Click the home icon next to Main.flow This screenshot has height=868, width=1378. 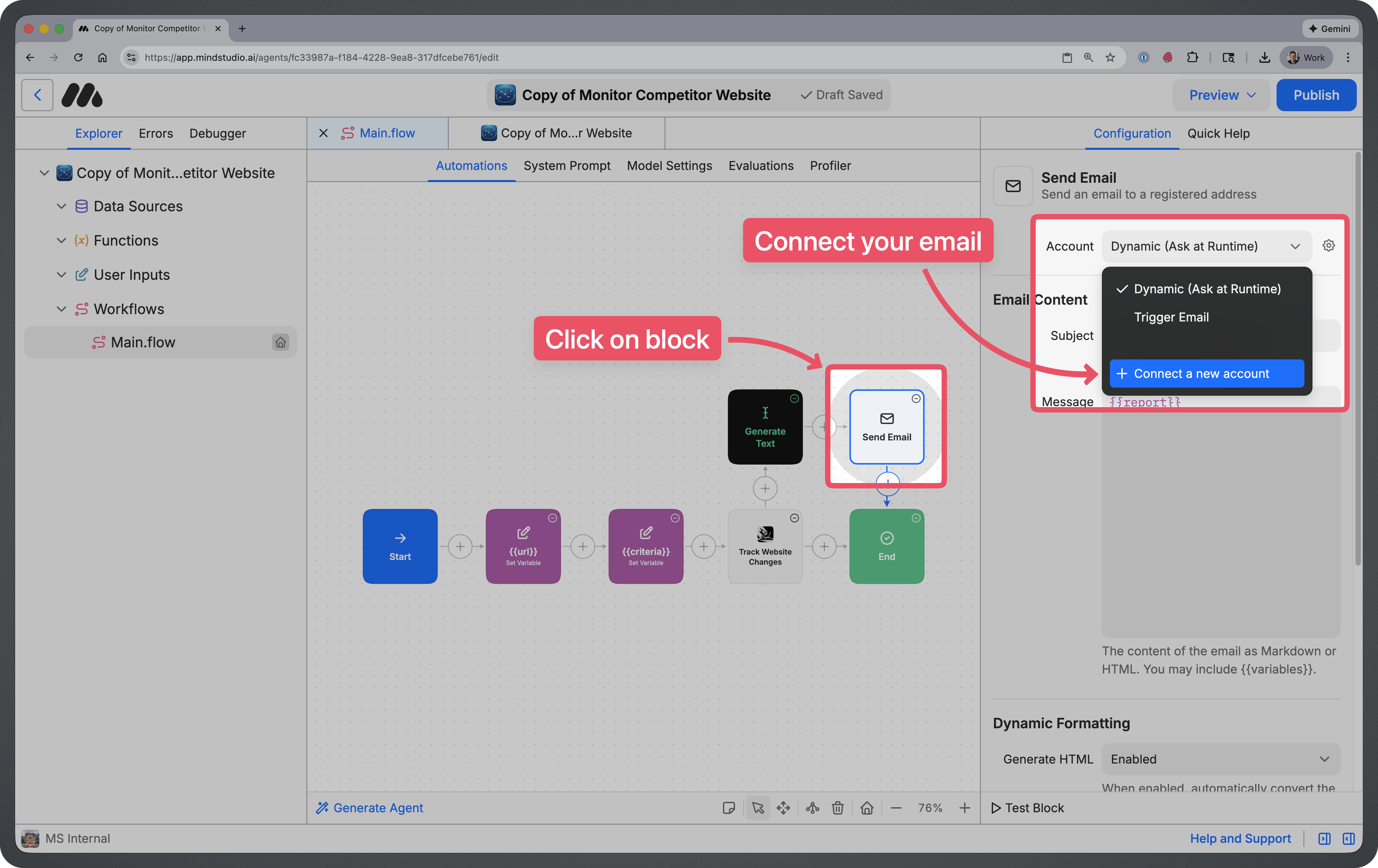point(281,342)
